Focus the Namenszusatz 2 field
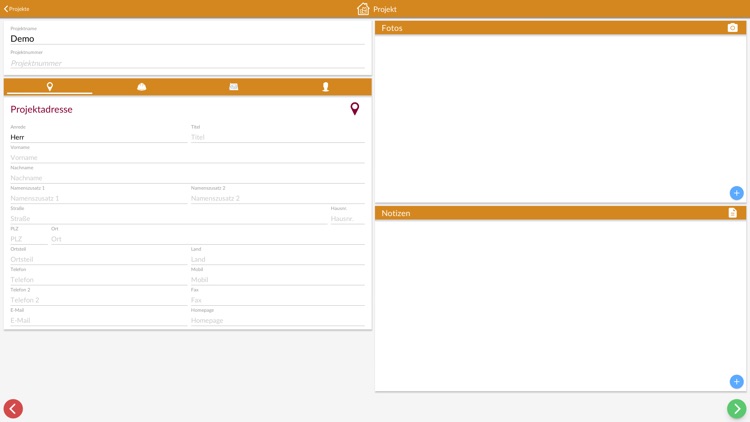This screenshot has width=750, height=422. pyautogui.click(x=278, y=198)
